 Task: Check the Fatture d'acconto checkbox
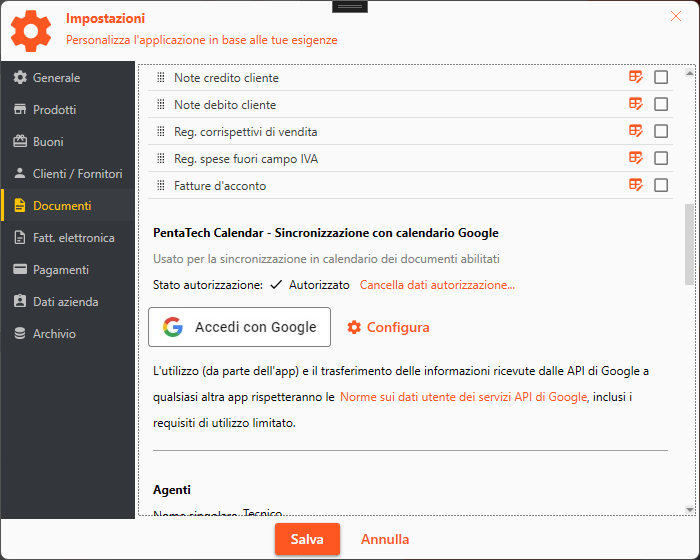point(661,185)
